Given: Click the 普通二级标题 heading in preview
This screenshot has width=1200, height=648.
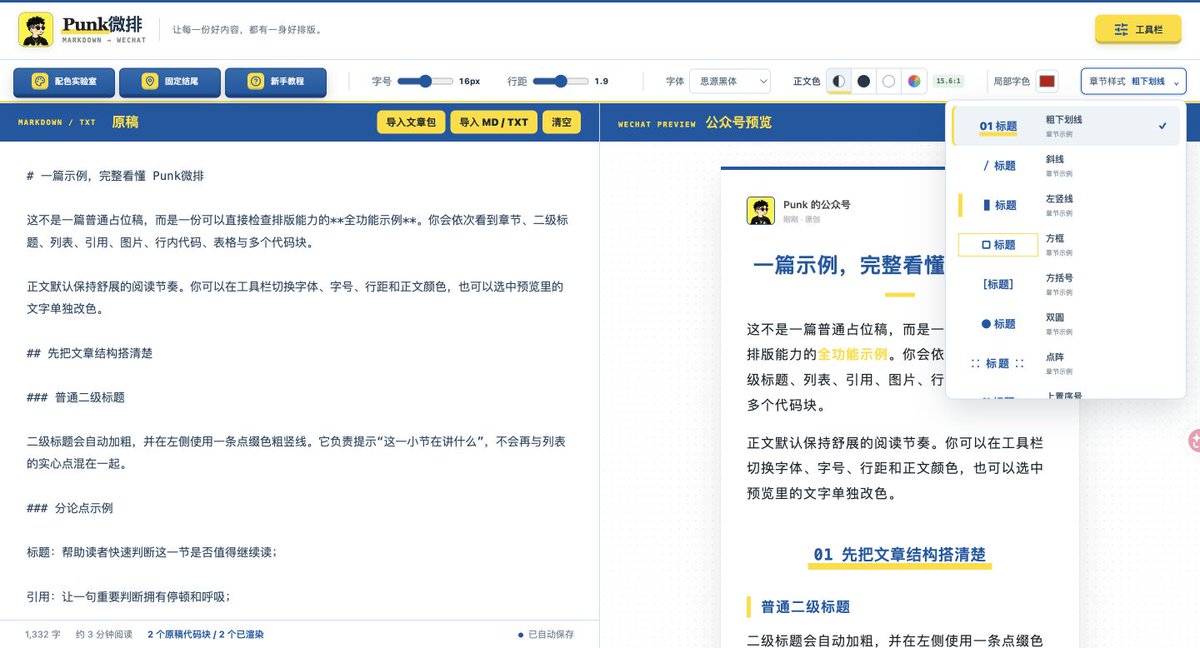Looking at the screenshot, I should tap(805, 606).
